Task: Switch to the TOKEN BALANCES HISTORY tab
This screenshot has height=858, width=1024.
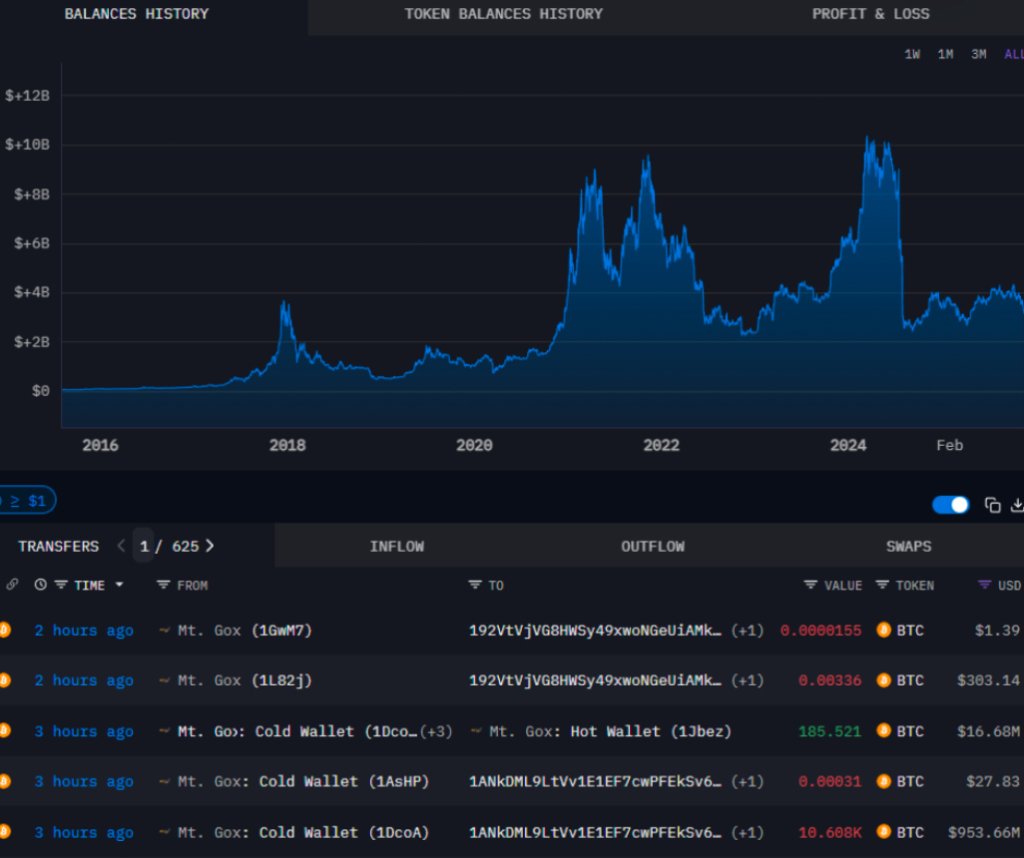Action: tap(503, 14)
